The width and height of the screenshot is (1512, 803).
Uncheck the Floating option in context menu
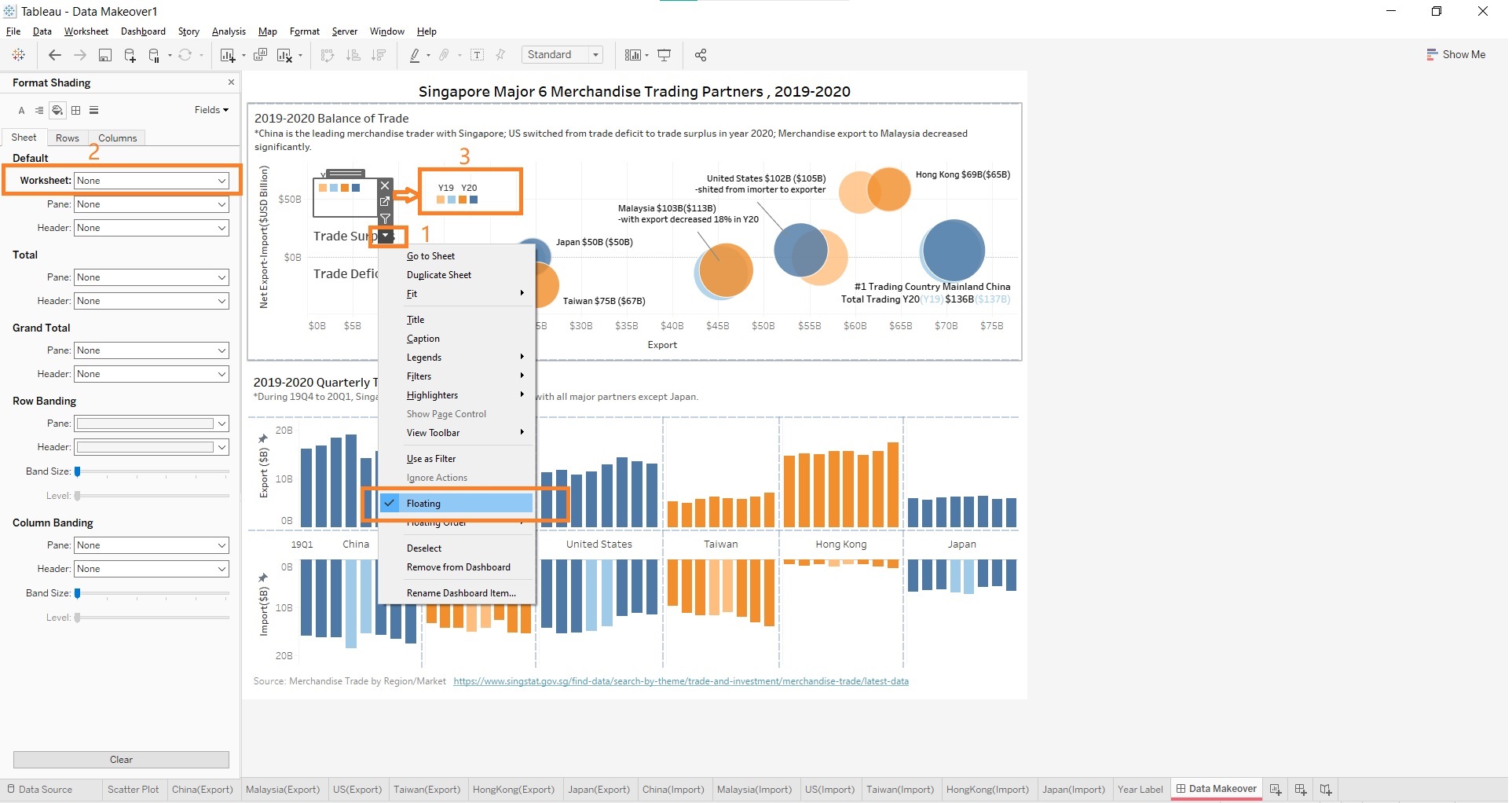click(x=456, y=504)
